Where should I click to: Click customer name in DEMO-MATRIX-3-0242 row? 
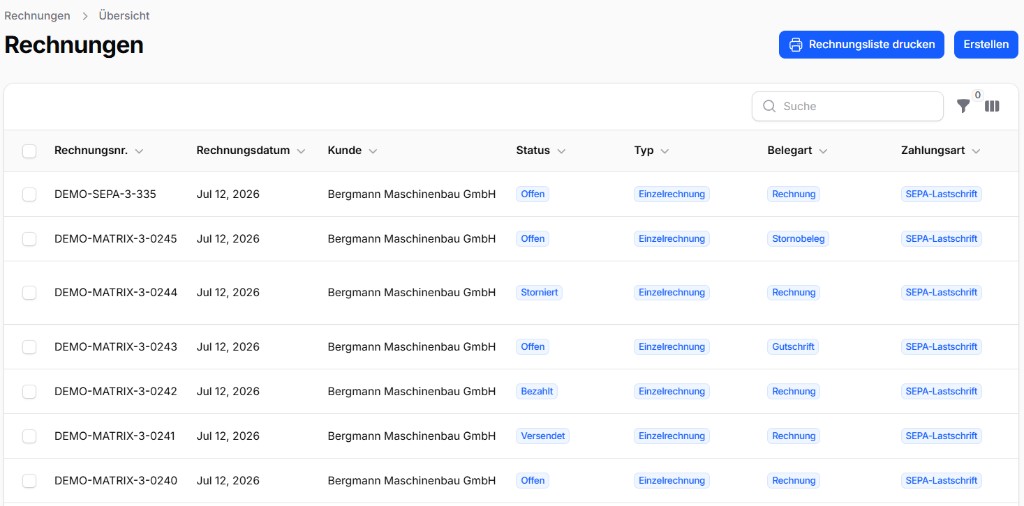click(412, 392)
